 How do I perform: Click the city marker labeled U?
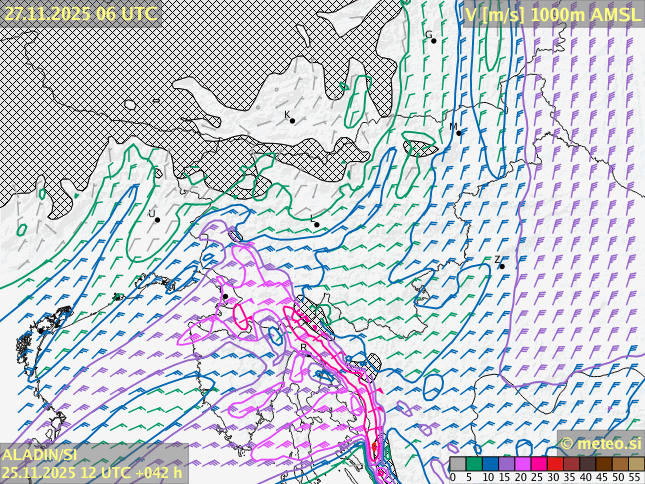click(x=157, y=219)
